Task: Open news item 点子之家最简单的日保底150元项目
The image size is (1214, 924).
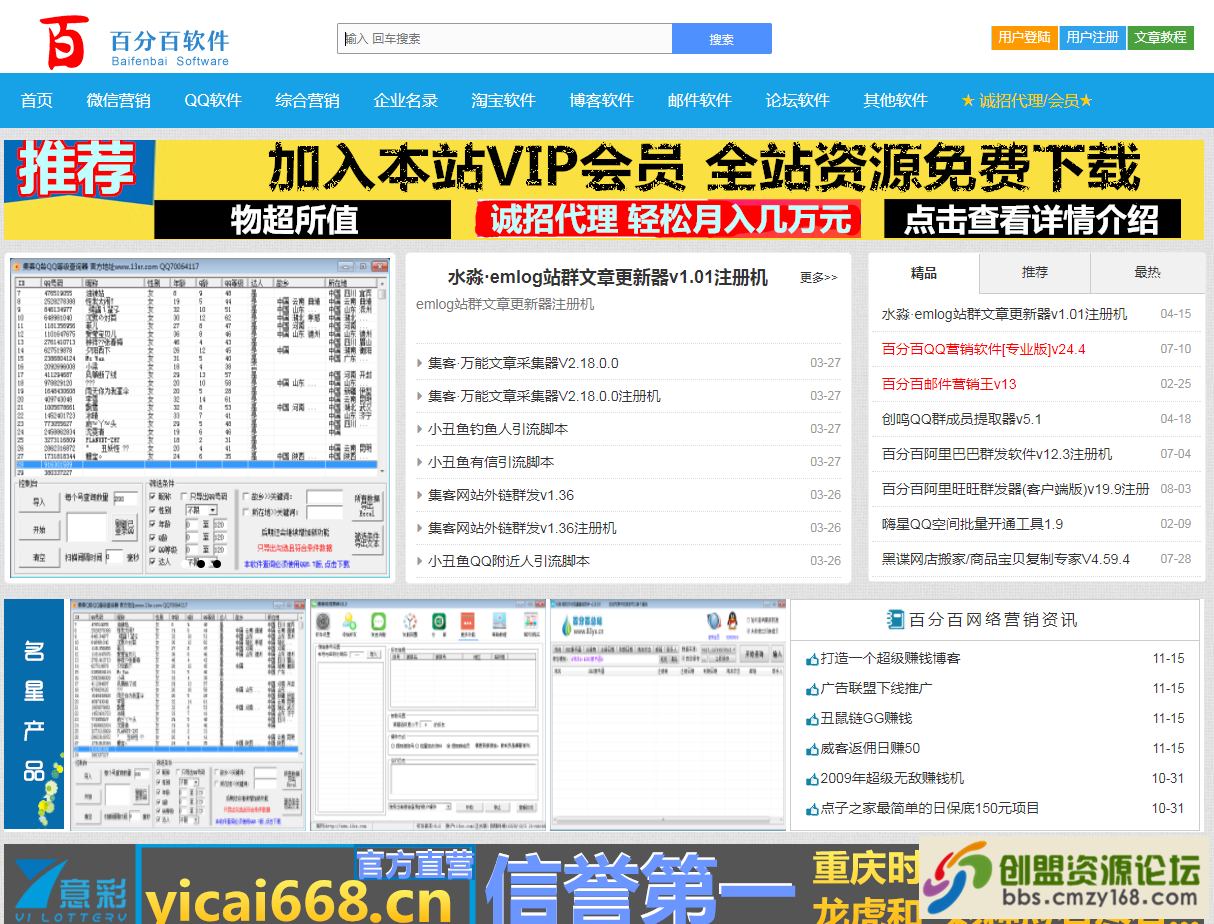Action: click(930, 809)
